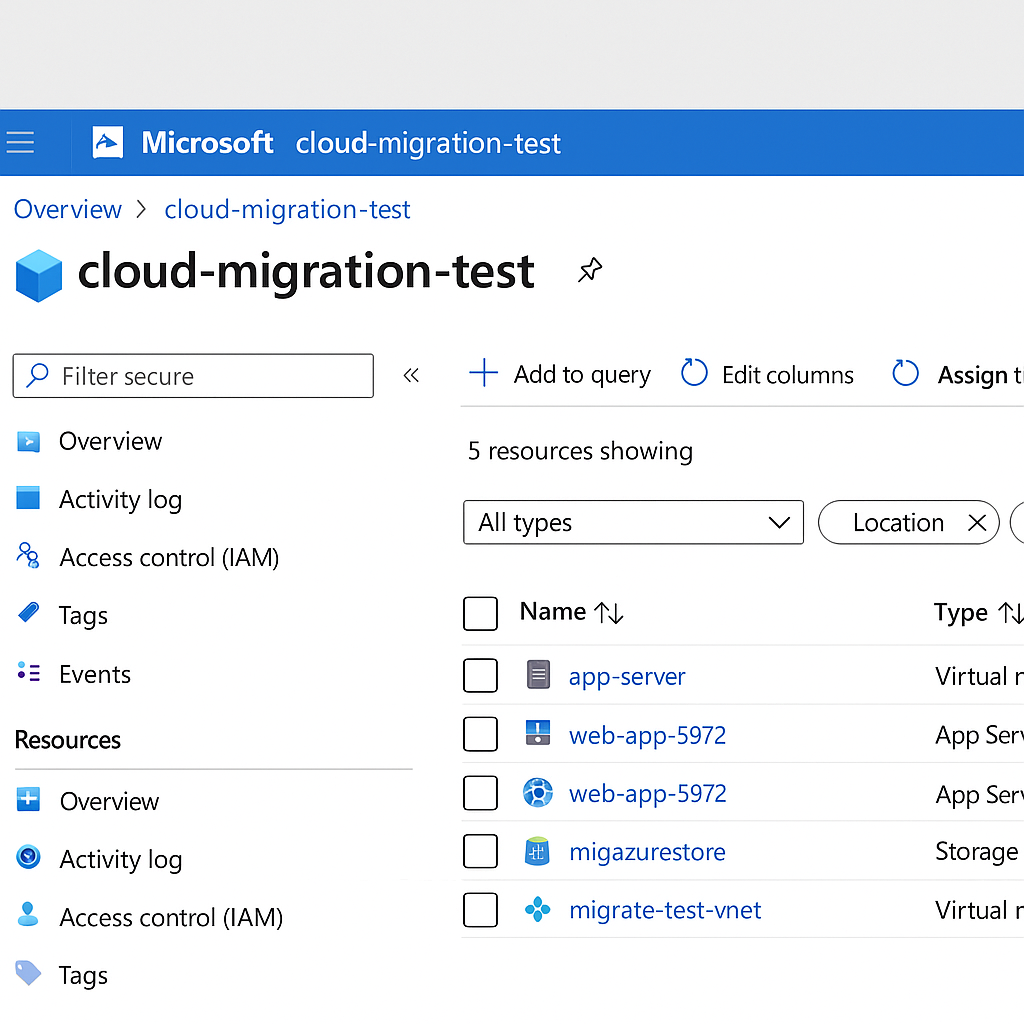
Task: Click the migrate-test-vnet network icon
Action: coord(538,910)
